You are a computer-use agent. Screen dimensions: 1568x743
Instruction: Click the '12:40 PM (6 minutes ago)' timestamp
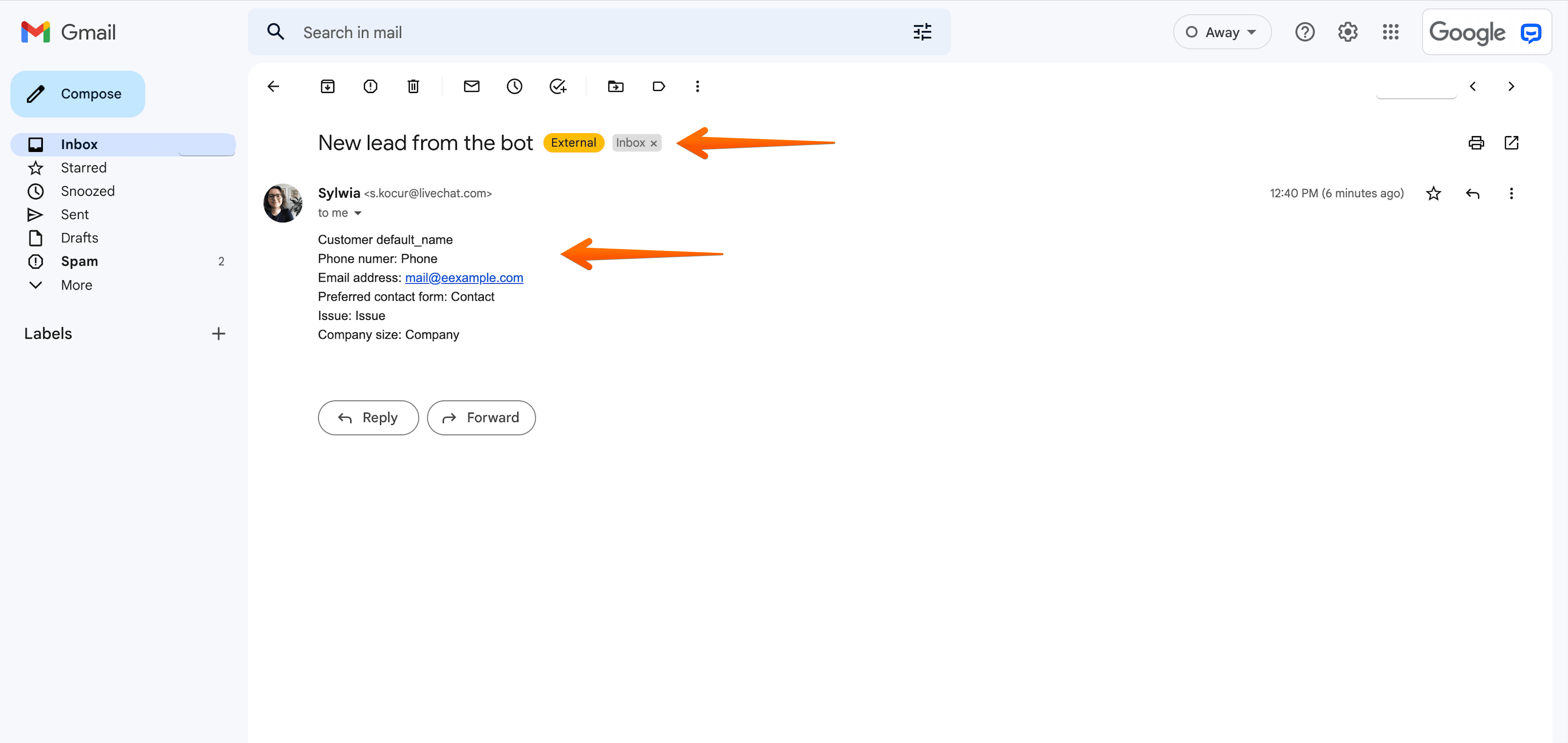[x=1337, y=194]
